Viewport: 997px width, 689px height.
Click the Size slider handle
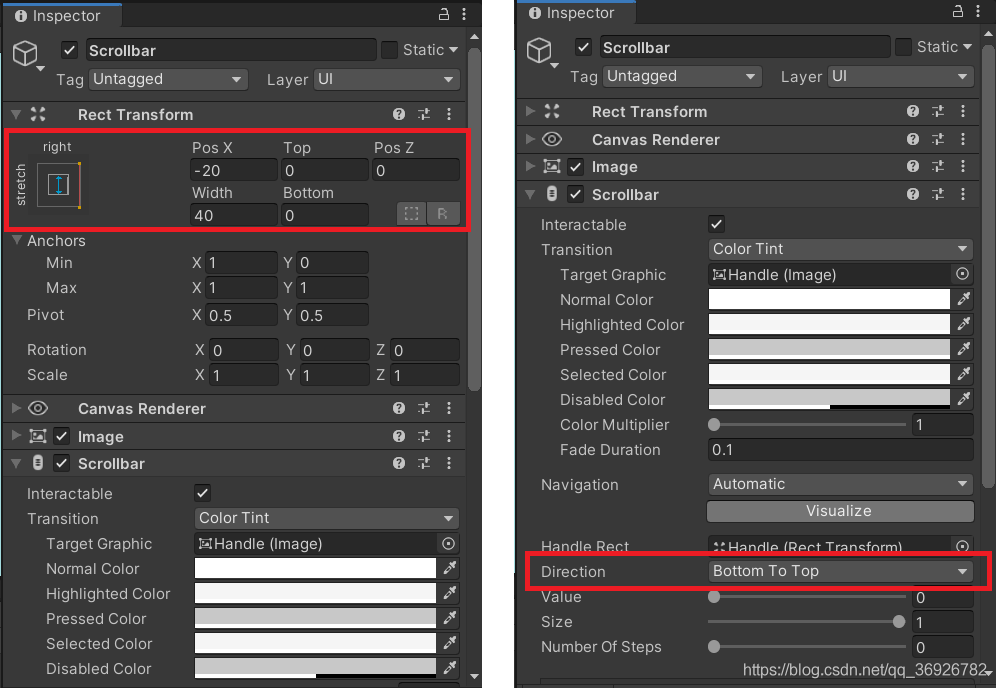coord(898,622)
